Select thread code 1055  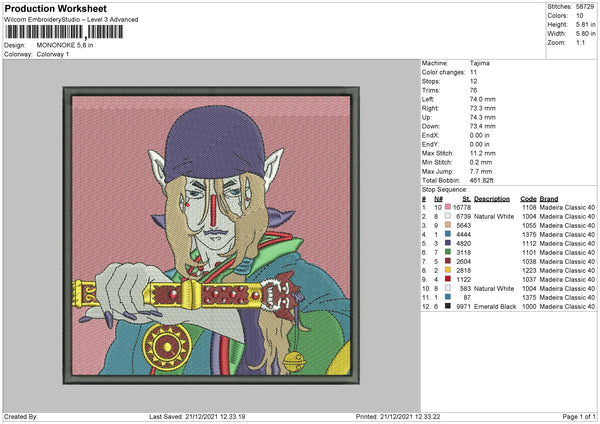coord(529,225)
